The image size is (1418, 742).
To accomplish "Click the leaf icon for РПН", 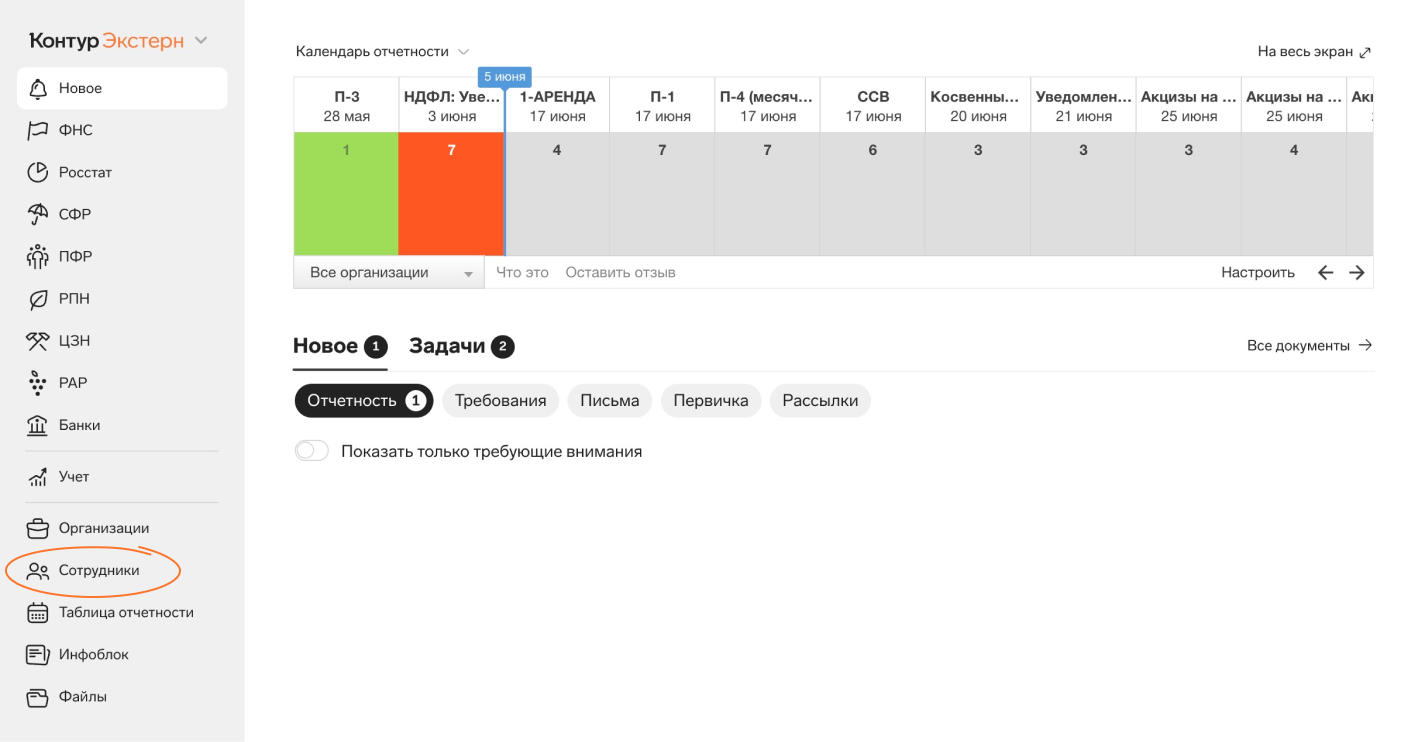I will click(38, 298).
